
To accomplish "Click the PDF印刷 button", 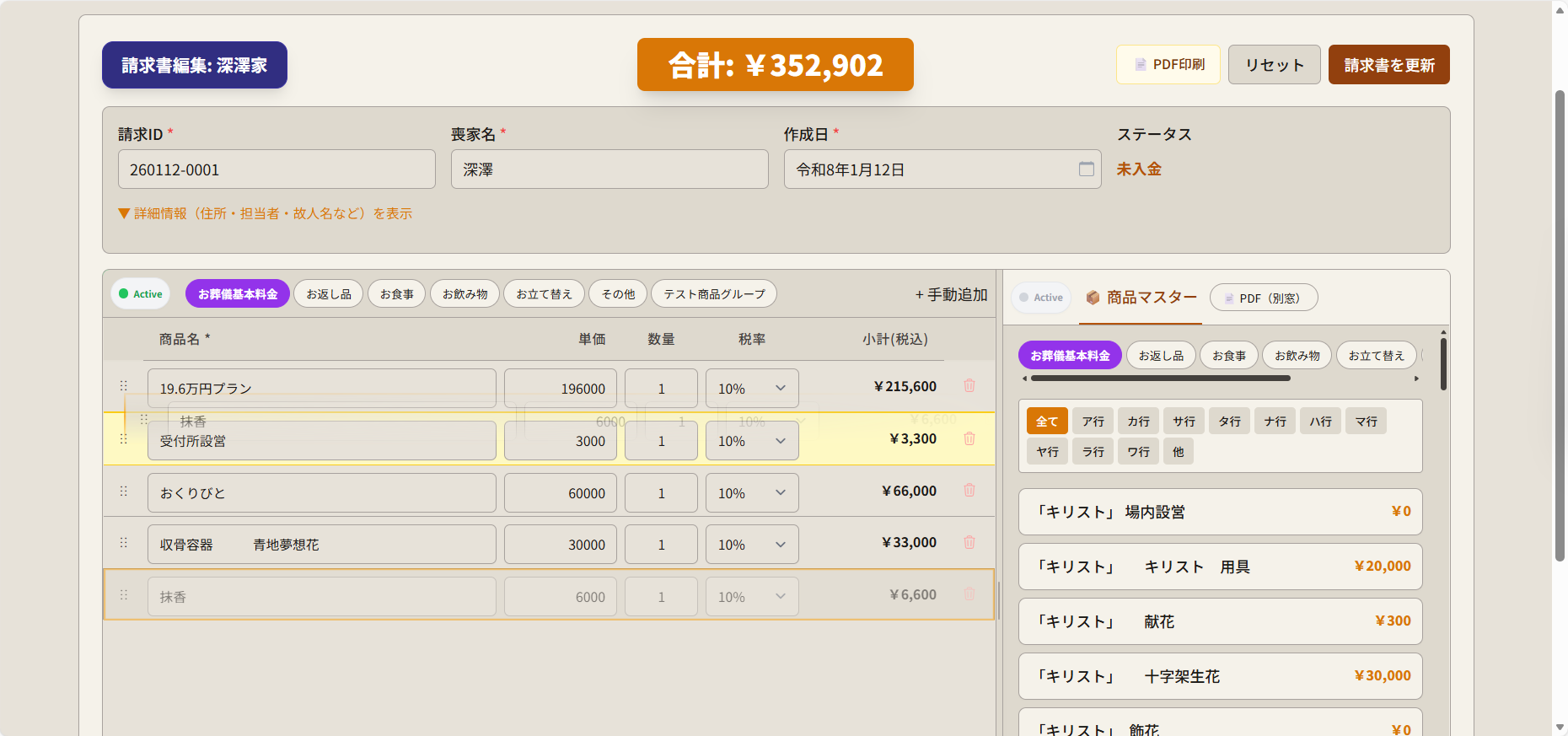I will (1168, 65).
